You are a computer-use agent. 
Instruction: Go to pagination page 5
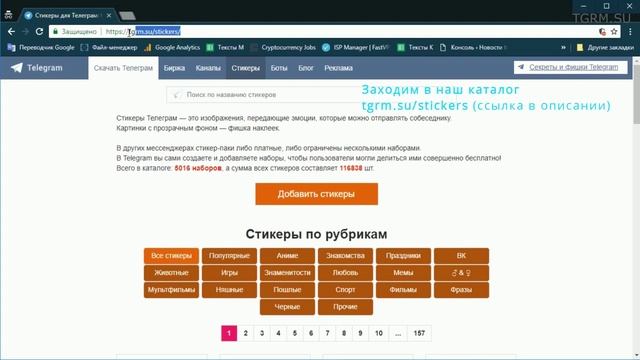pos(295,333)
